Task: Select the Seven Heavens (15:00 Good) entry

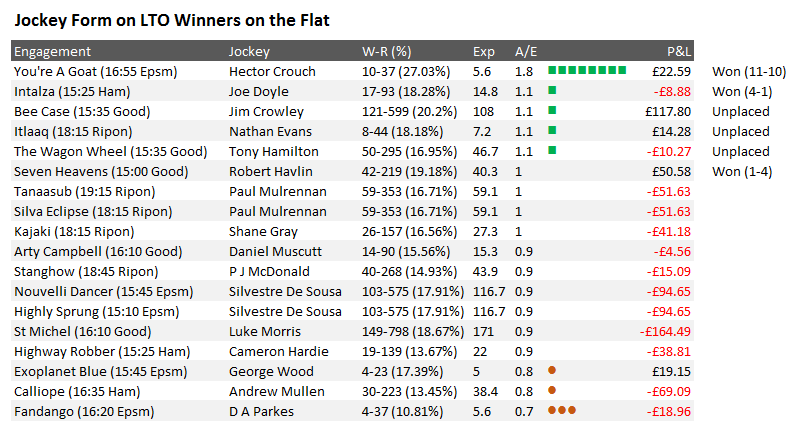Action: tap(101, 172)
